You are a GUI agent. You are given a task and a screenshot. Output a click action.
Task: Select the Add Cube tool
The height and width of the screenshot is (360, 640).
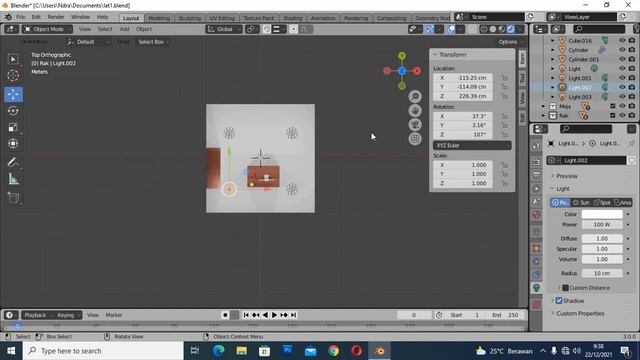pyautogui.click(x=13, y=198)
